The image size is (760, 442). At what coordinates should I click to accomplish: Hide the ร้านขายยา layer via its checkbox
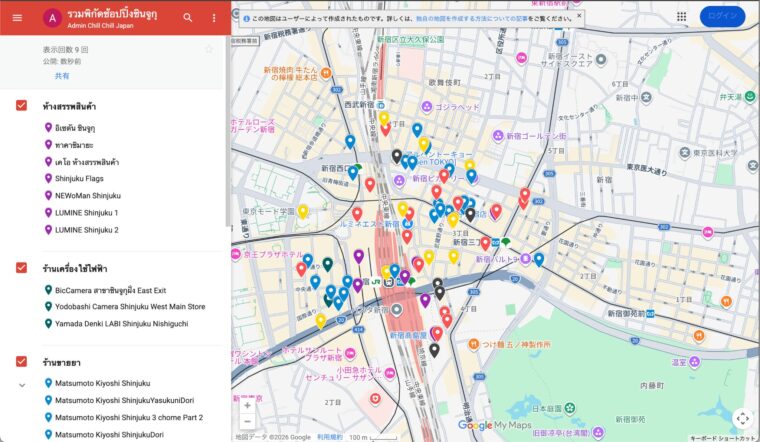(x=21, y=361)
